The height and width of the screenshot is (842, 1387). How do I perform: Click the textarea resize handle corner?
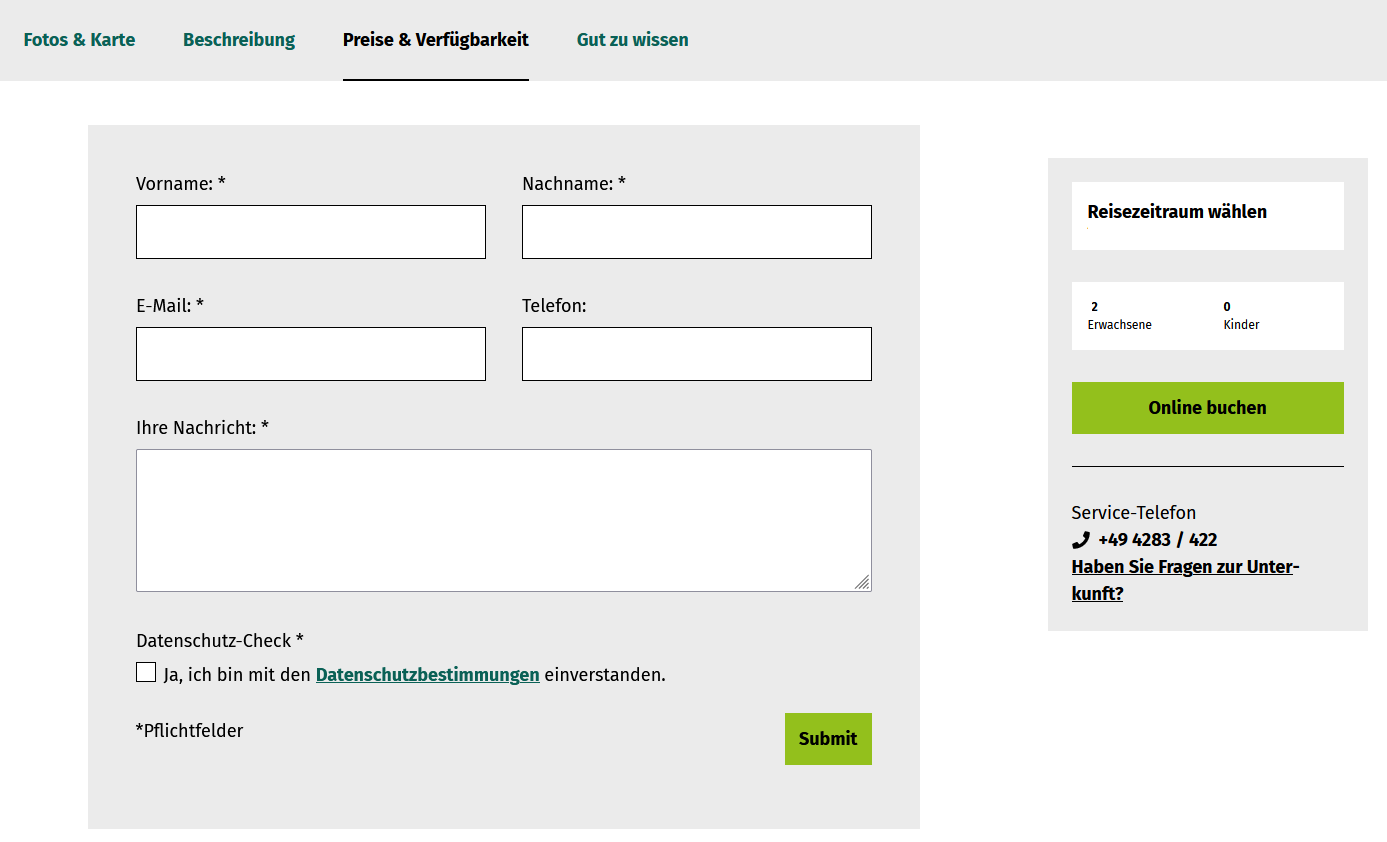click(x=862, y=582)
